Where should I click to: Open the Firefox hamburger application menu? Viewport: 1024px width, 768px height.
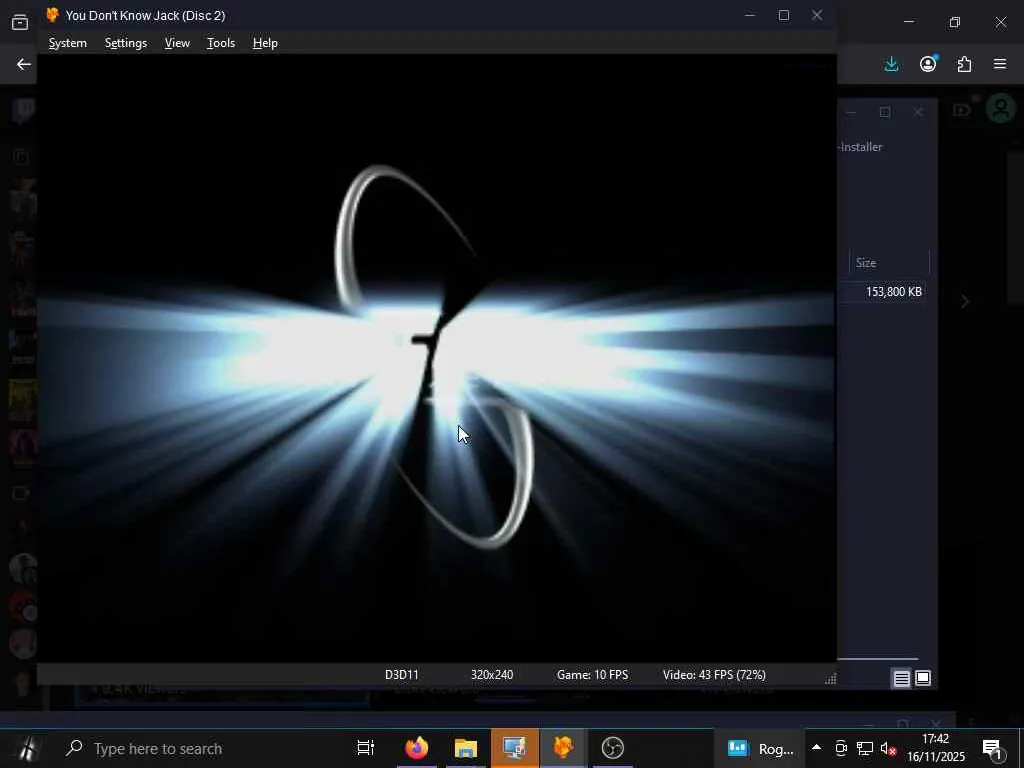(x=1000, y=64)
